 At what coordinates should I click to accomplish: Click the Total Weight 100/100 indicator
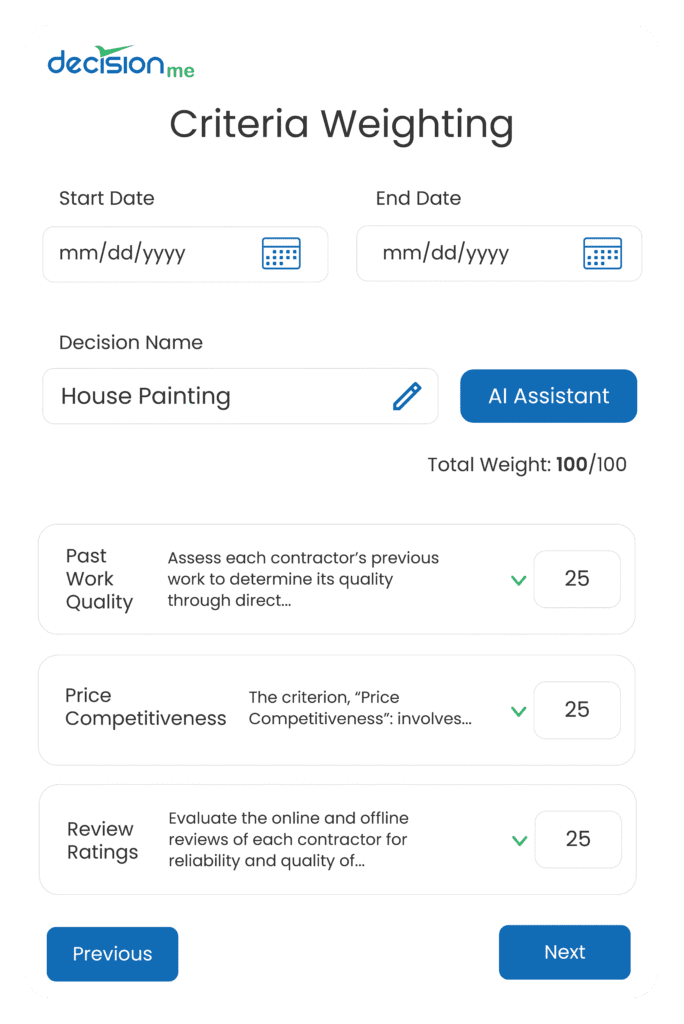coord(527,464)
